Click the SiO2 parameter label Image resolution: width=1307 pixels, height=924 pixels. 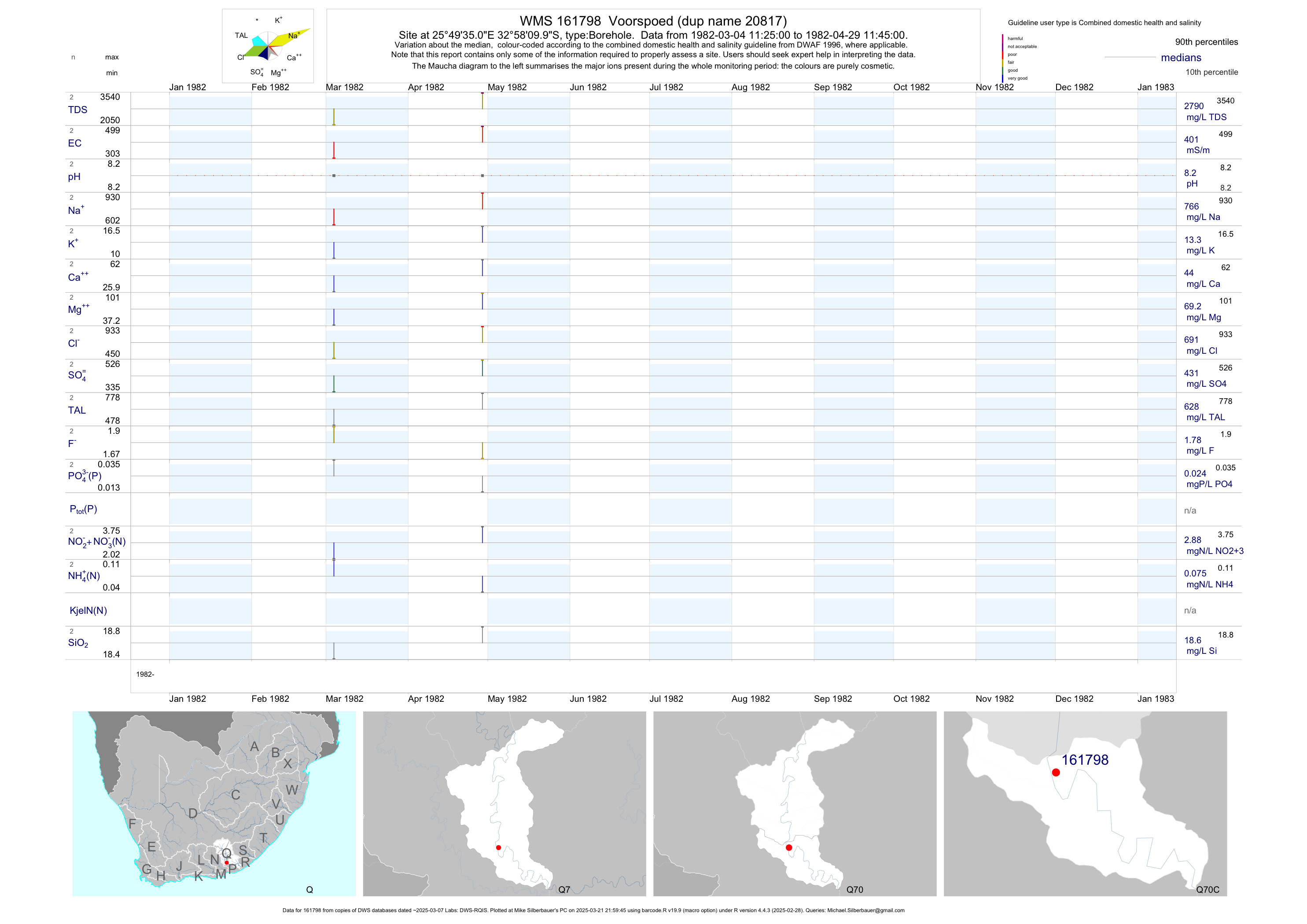78,643
